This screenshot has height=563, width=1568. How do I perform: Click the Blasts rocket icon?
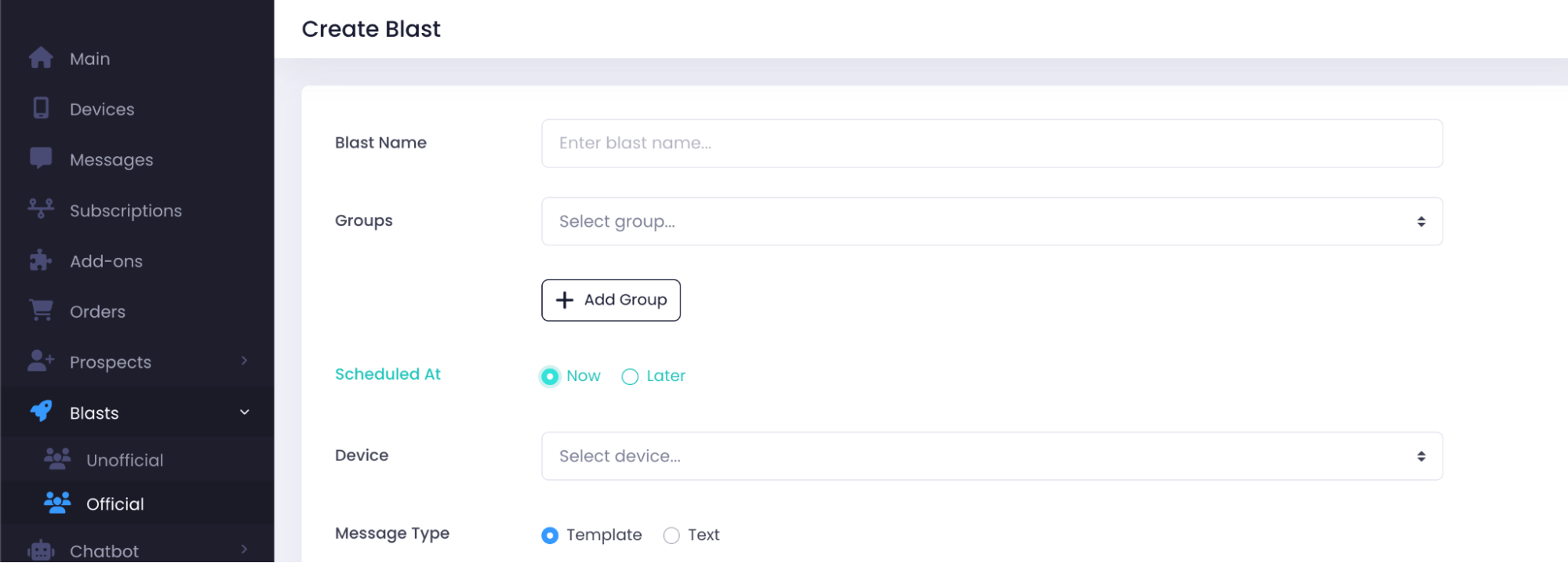click(41, 412)
